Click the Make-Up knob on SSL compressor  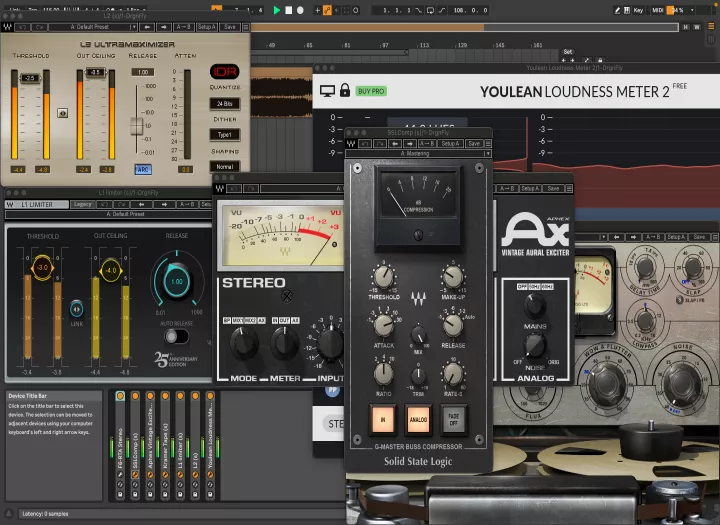point(453,277)
